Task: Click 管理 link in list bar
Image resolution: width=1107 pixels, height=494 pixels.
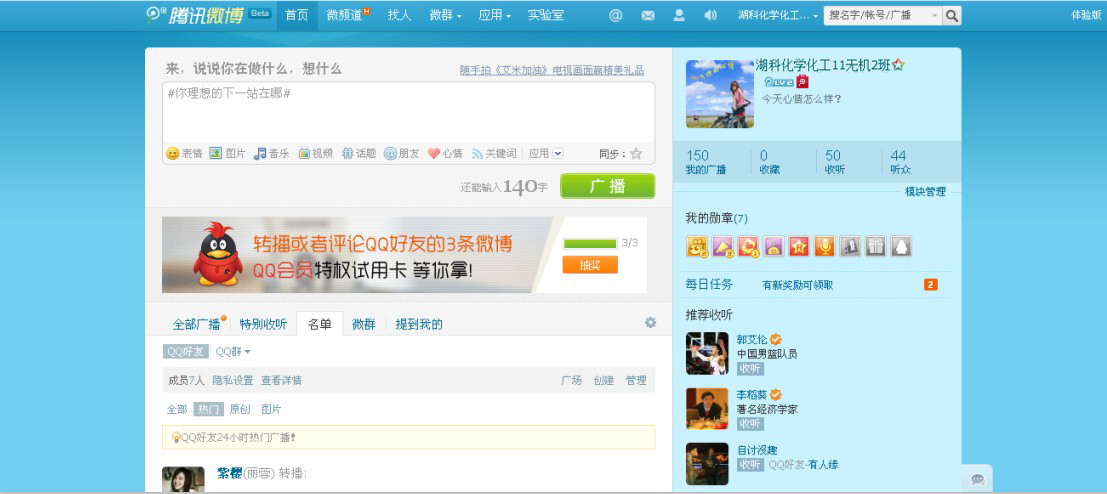Action: pos(636,380)
